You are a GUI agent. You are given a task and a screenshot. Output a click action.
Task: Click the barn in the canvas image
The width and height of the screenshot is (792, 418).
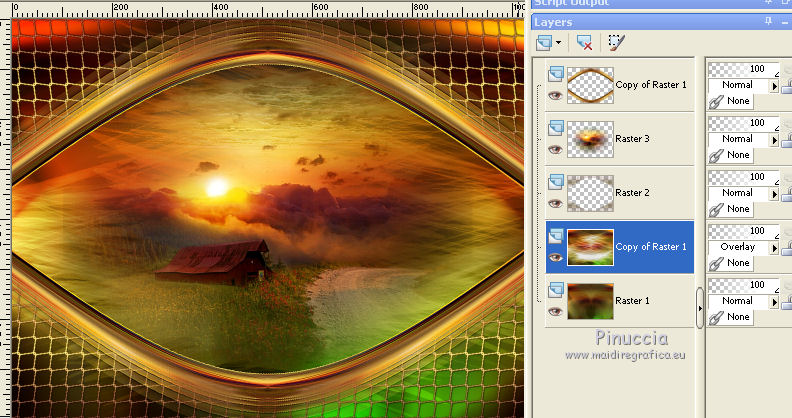pos(214,262)
